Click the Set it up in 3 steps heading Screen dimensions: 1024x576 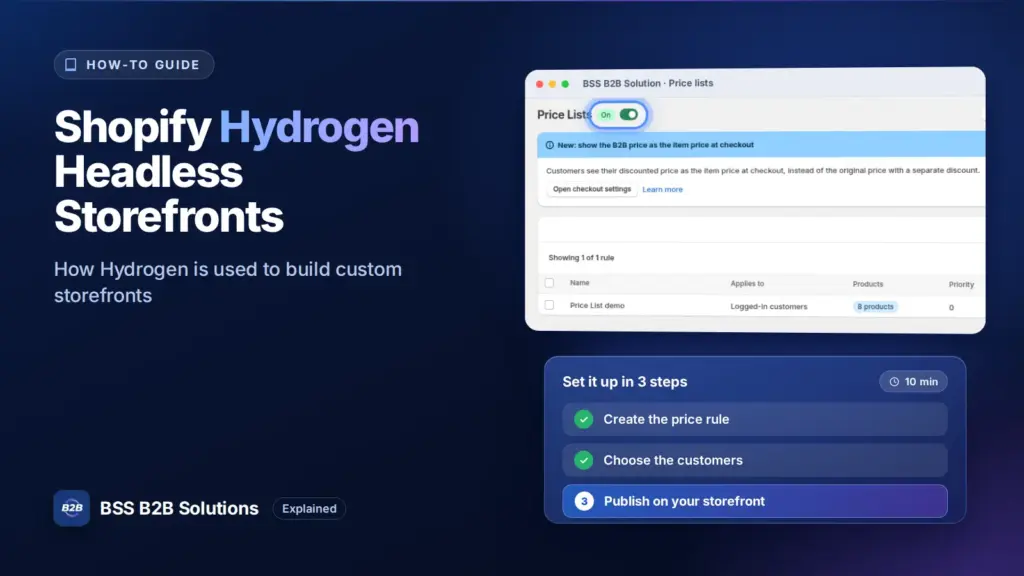click(x=625, y=381)
